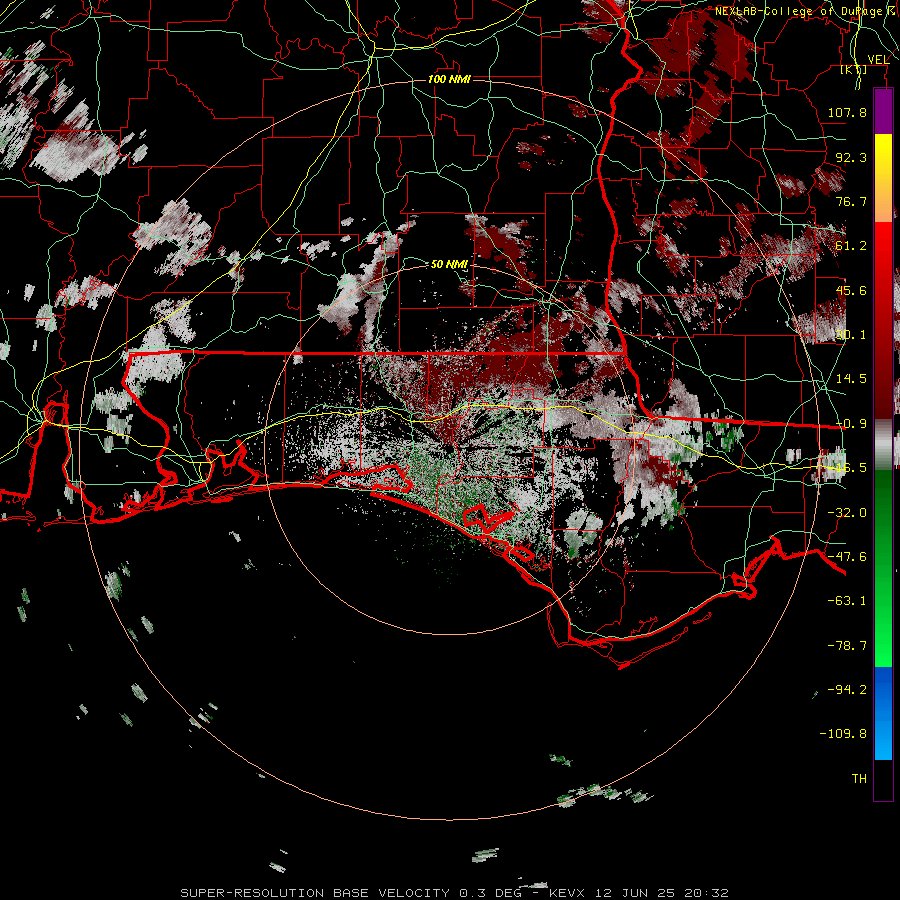The image size is (900, 900).
Task: Click the 100 NMI range ring label
Action: click(x=449, y=79)
